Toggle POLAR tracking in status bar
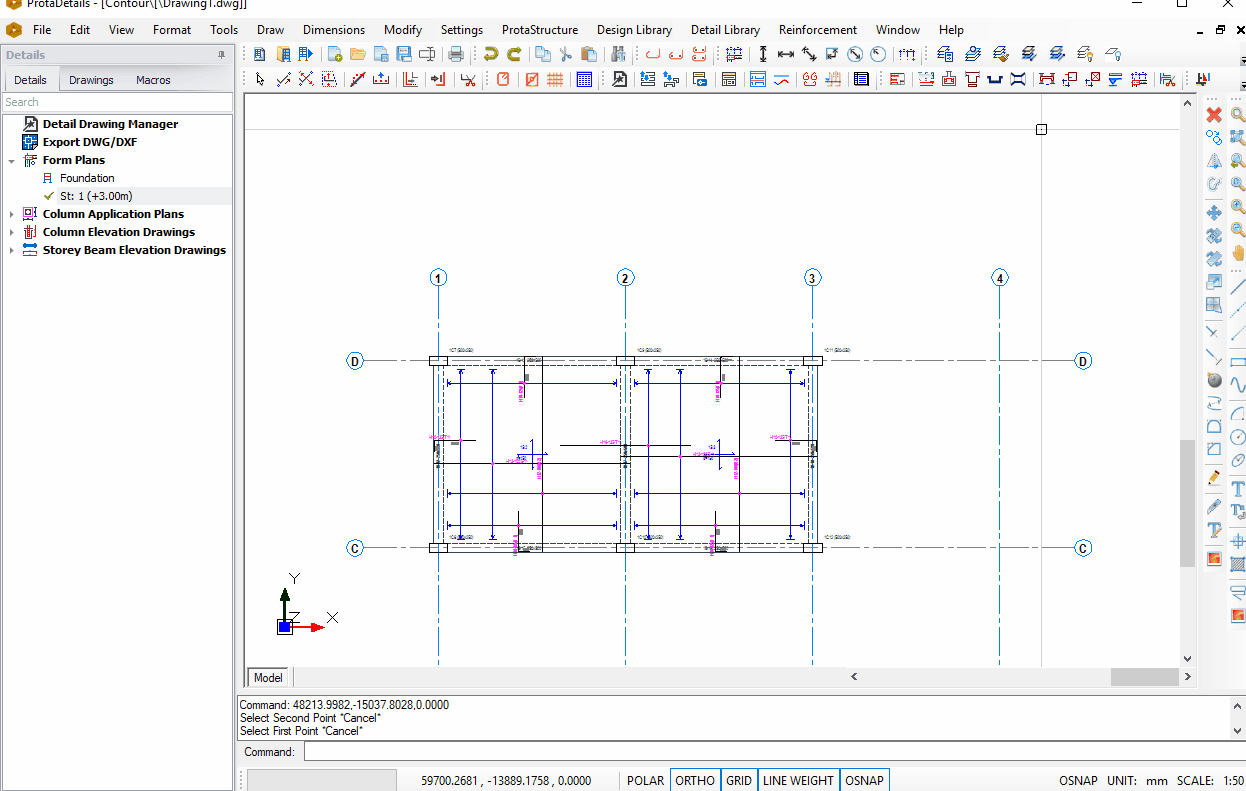The image size is (1246, 791). (x=645, y=780)
